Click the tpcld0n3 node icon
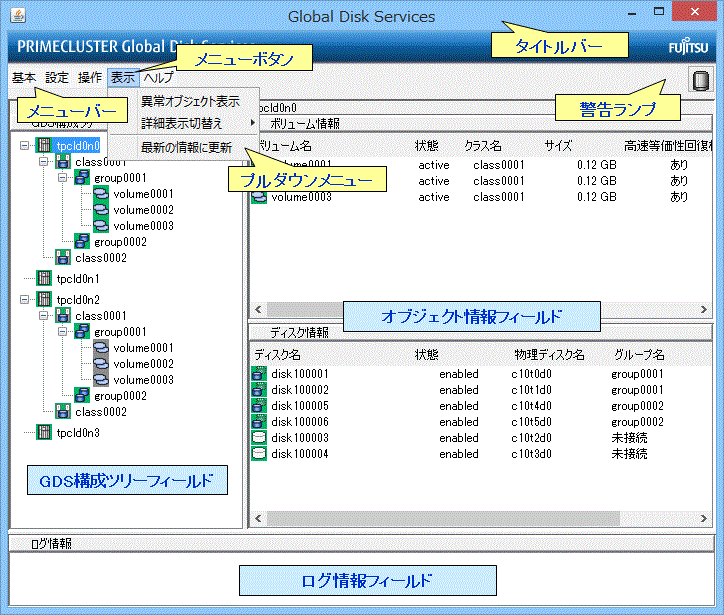This screenshot has width=724, height=615. click(x=44, y=432)
